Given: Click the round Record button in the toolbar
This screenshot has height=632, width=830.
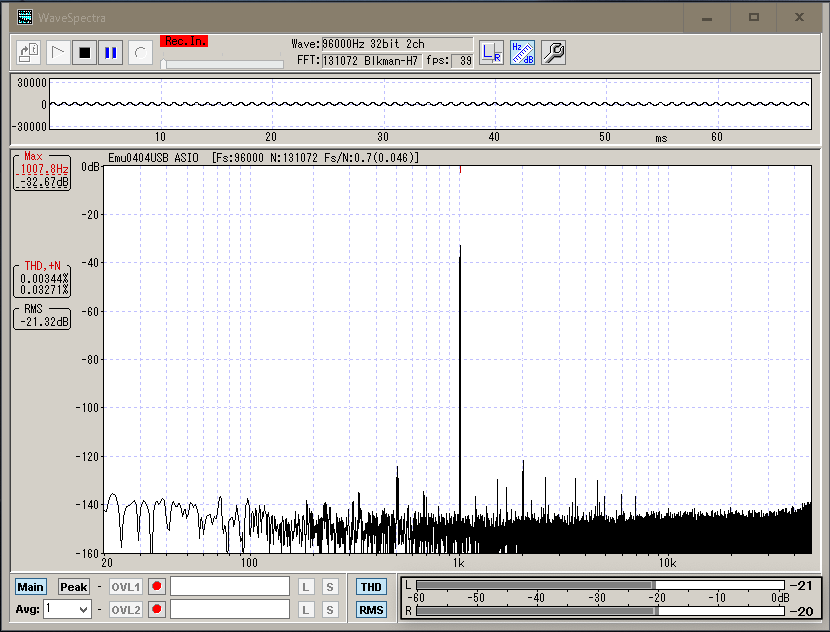Looking at the screenshot, I should pyautogui.click(x=140, y=52).
